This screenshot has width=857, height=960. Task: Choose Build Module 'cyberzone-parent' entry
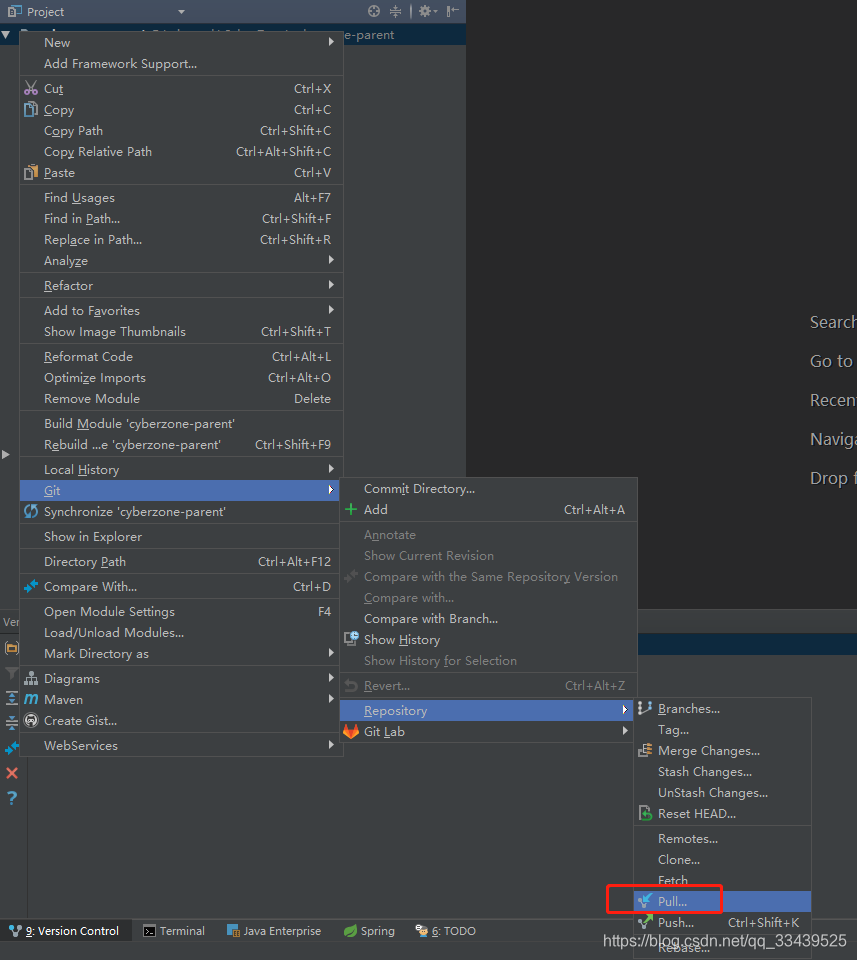tap(181, 424)
